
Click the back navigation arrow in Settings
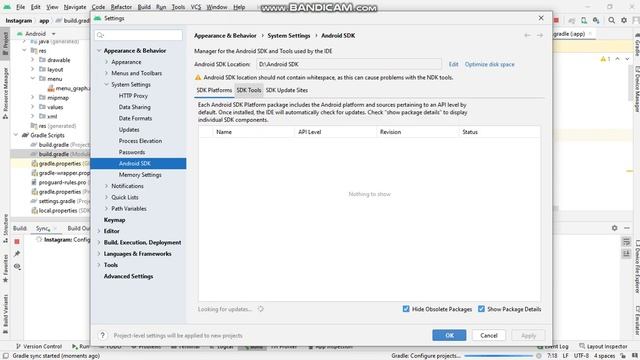527,36
